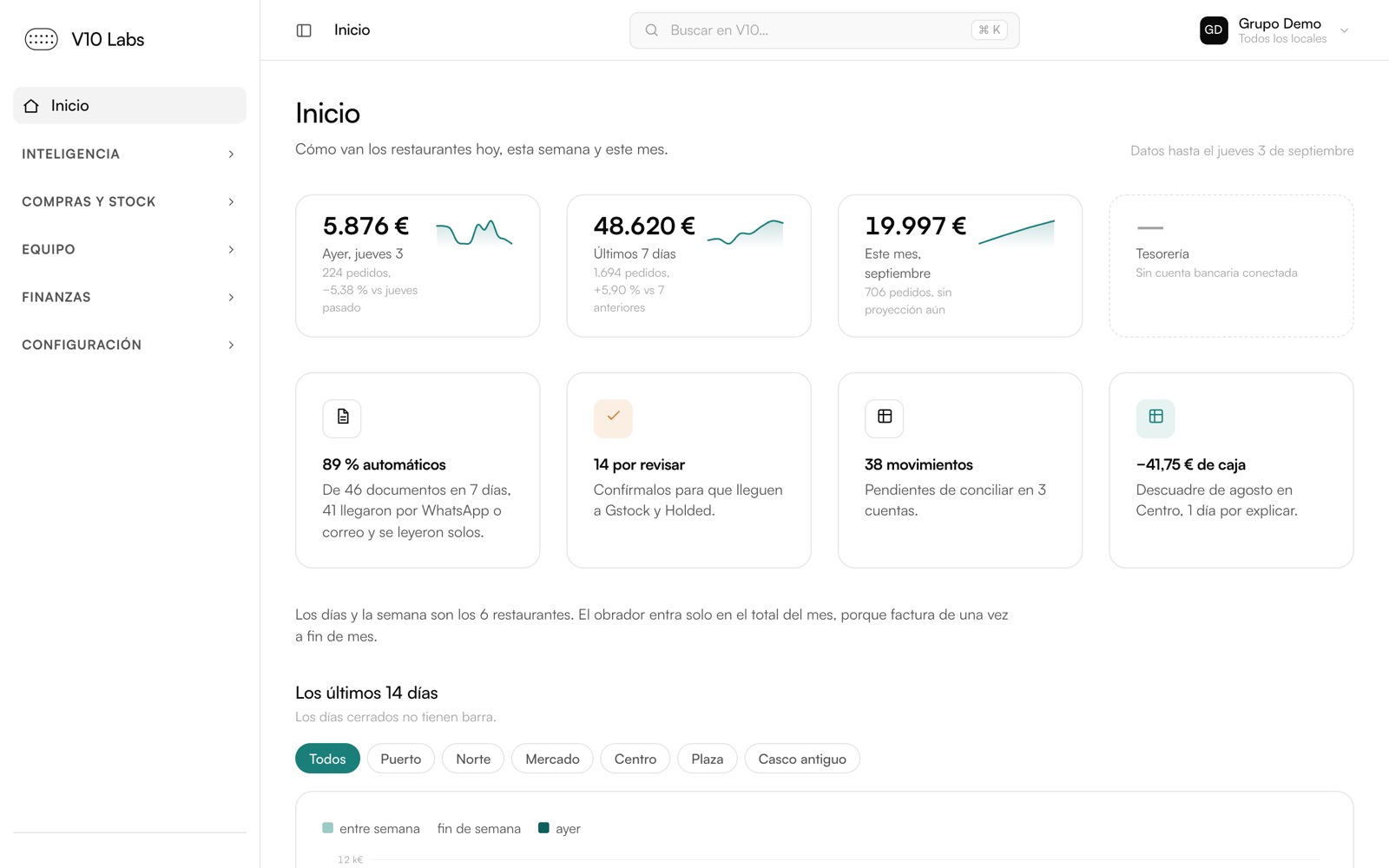Toggle the sidebar panel icon
The height and width of the screenshot is (868, 1389).
click(x=304, y=30)
